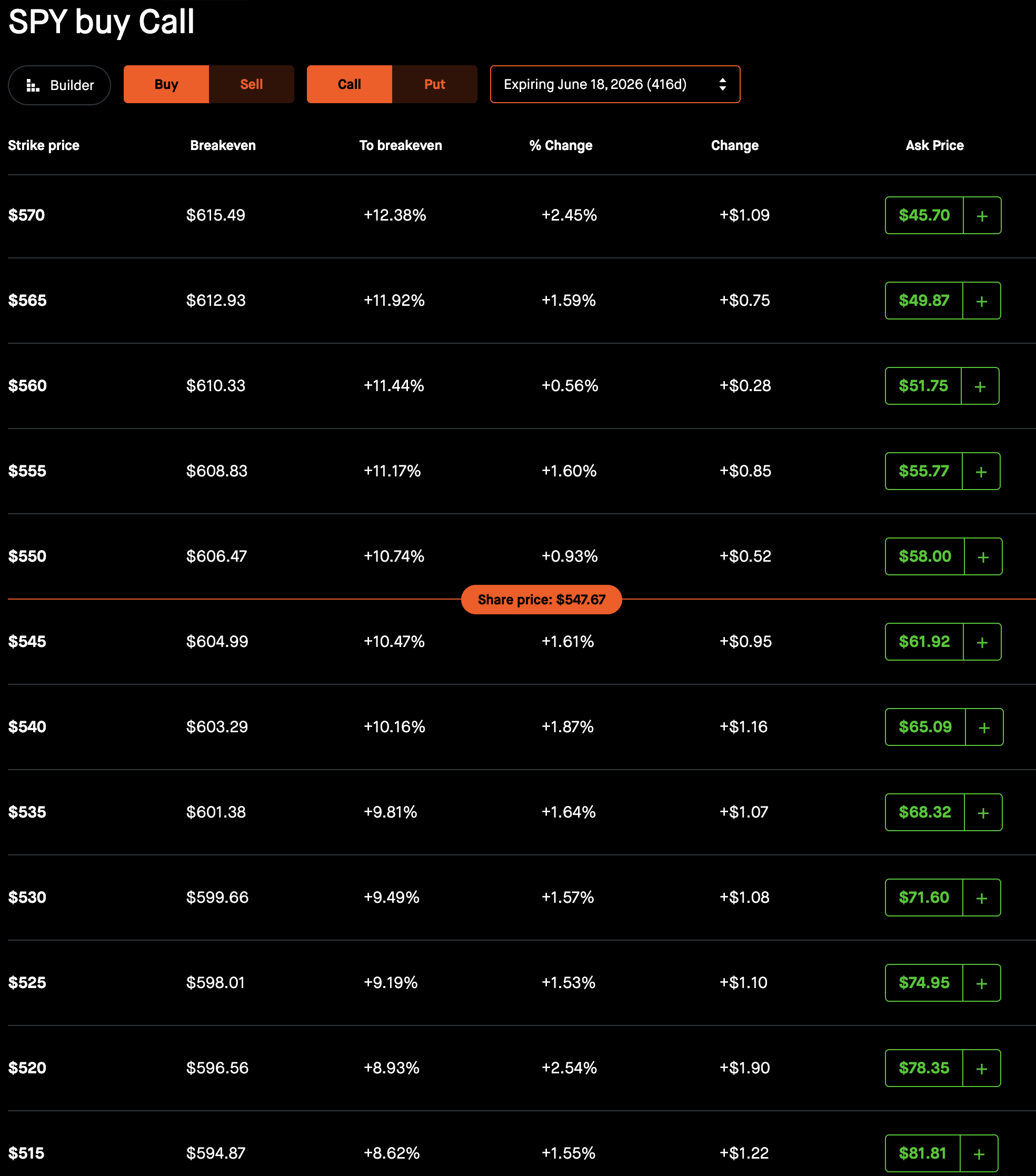The width and height of the screenshot is (1036, 1176).
Task: Click the Change column header
Action: [x=734, y=146]
